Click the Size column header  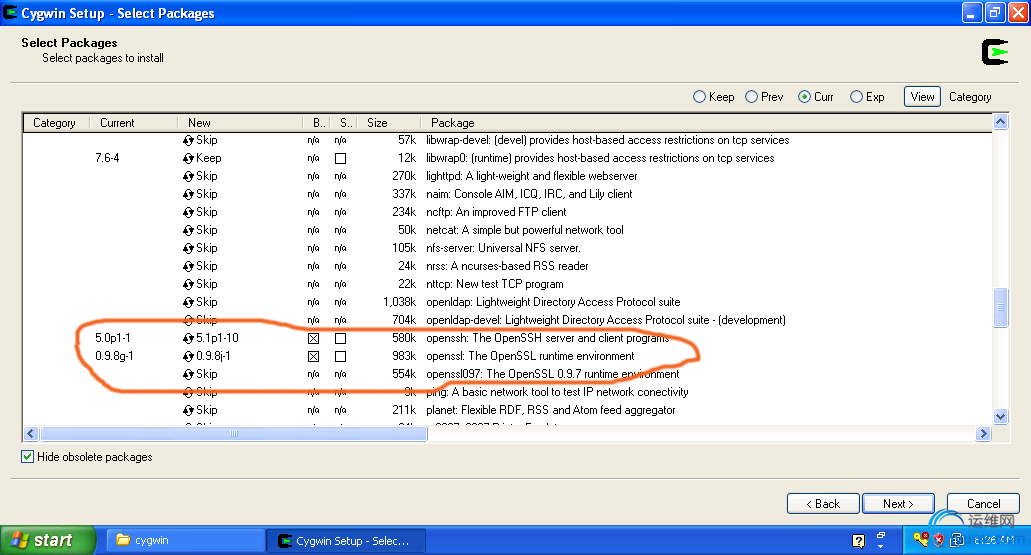tap(388, 123)
